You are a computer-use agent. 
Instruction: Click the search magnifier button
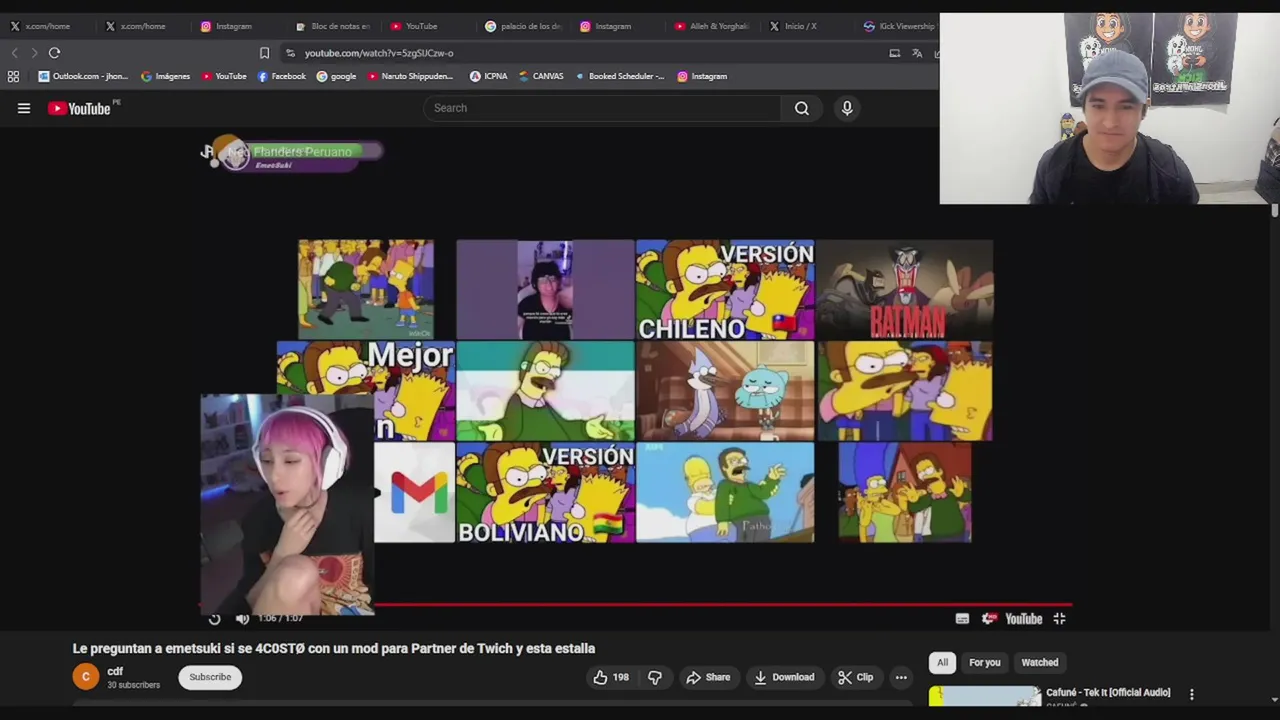point(802,108)
